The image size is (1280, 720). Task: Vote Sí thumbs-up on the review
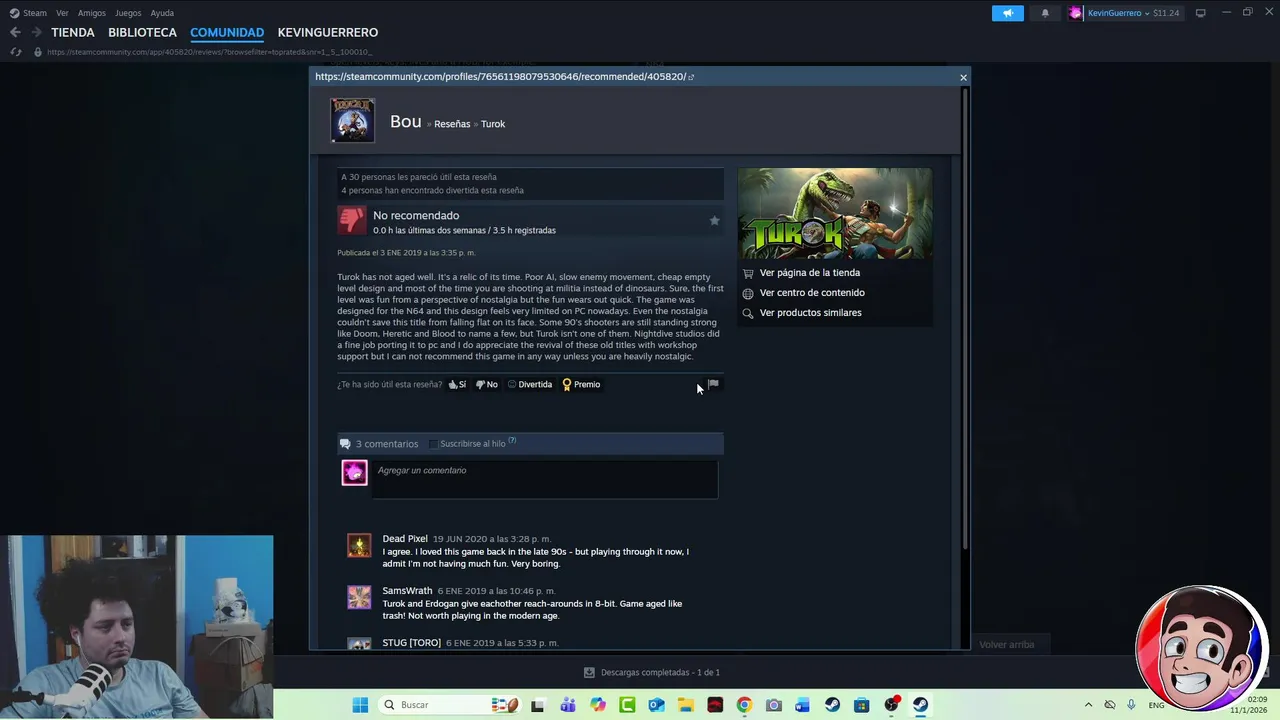(x=457, y=385)
